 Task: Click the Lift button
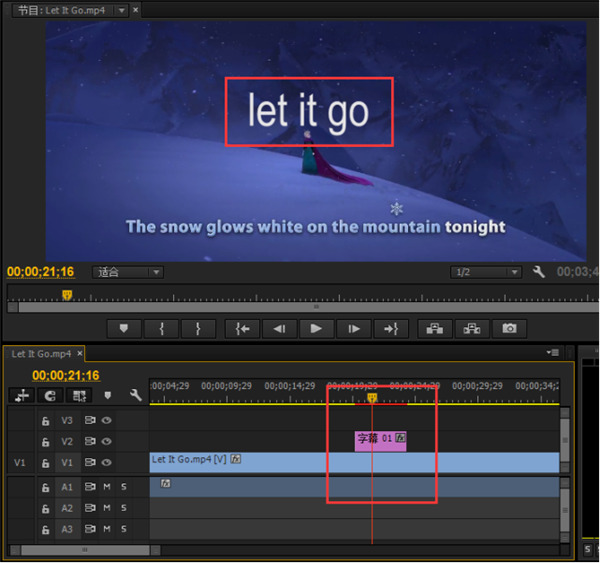tap(435, 328)
